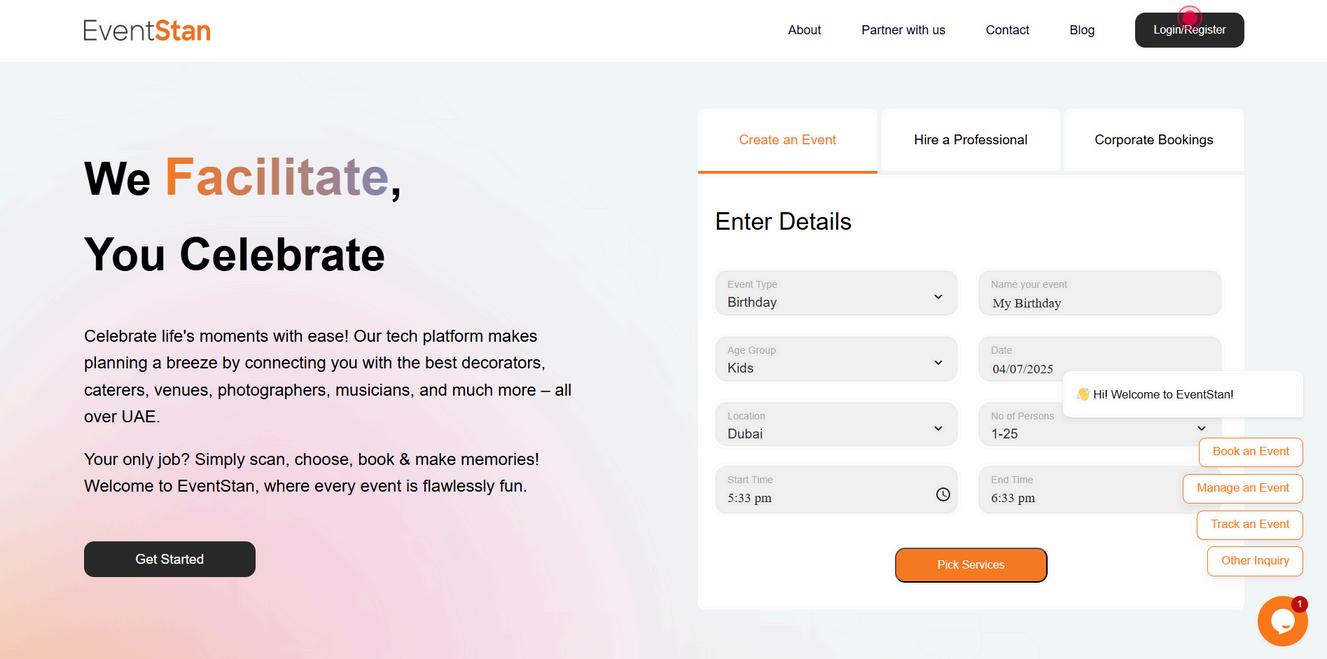This screenshot has width=1327, height=659.
Task: Click the Get Started button
Action: click(x=170, y=559)
